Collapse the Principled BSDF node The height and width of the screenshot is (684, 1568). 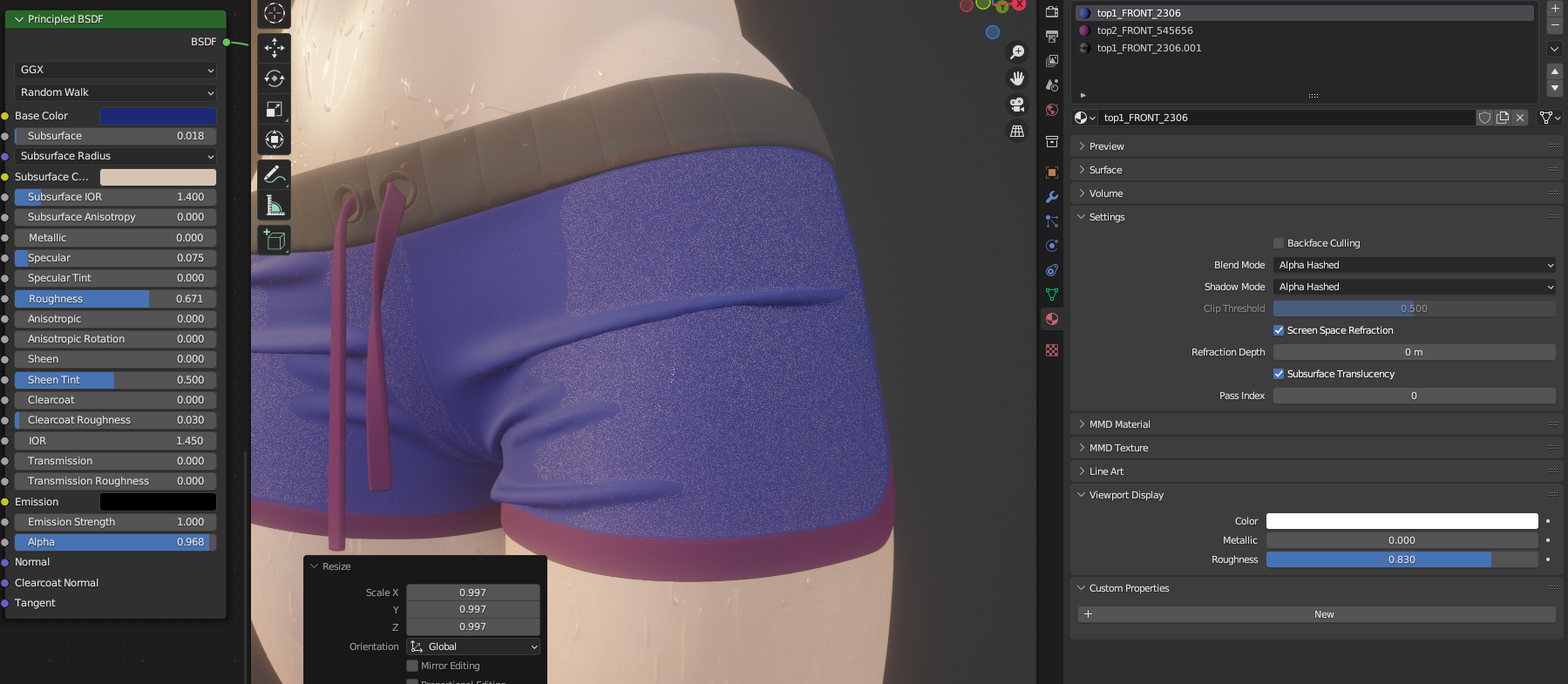pos(19,19)
